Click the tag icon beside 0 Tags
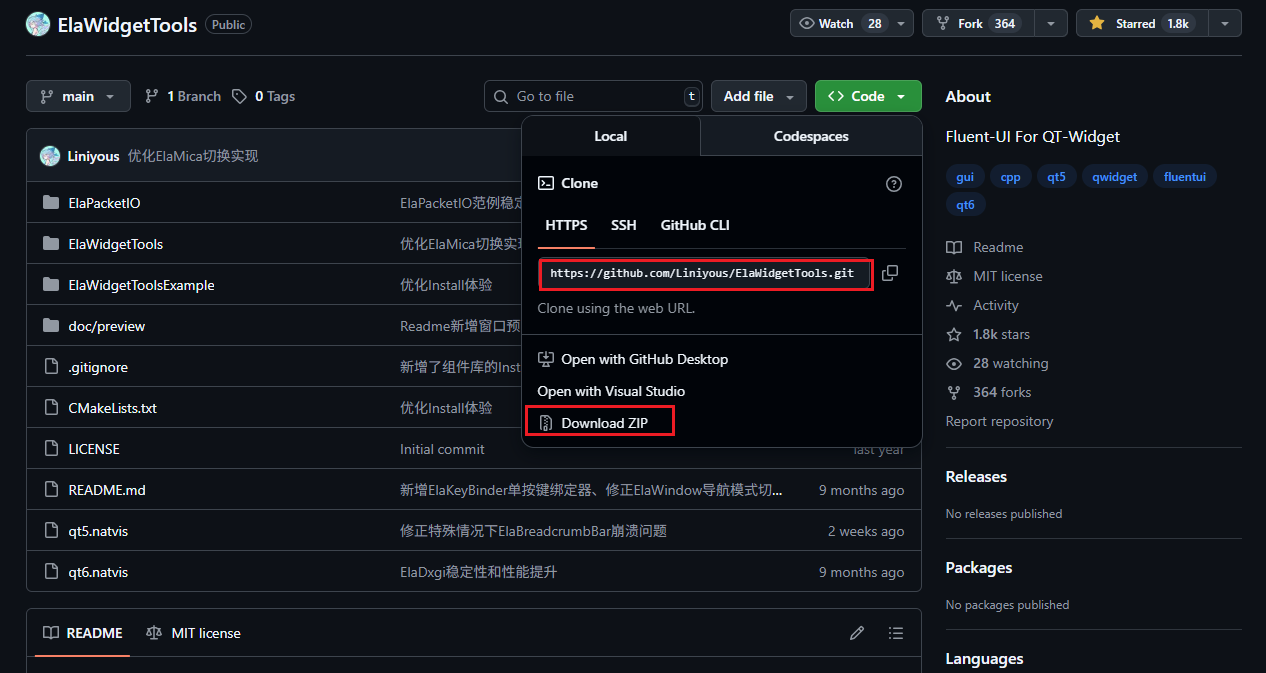 (x=239, y=96)
